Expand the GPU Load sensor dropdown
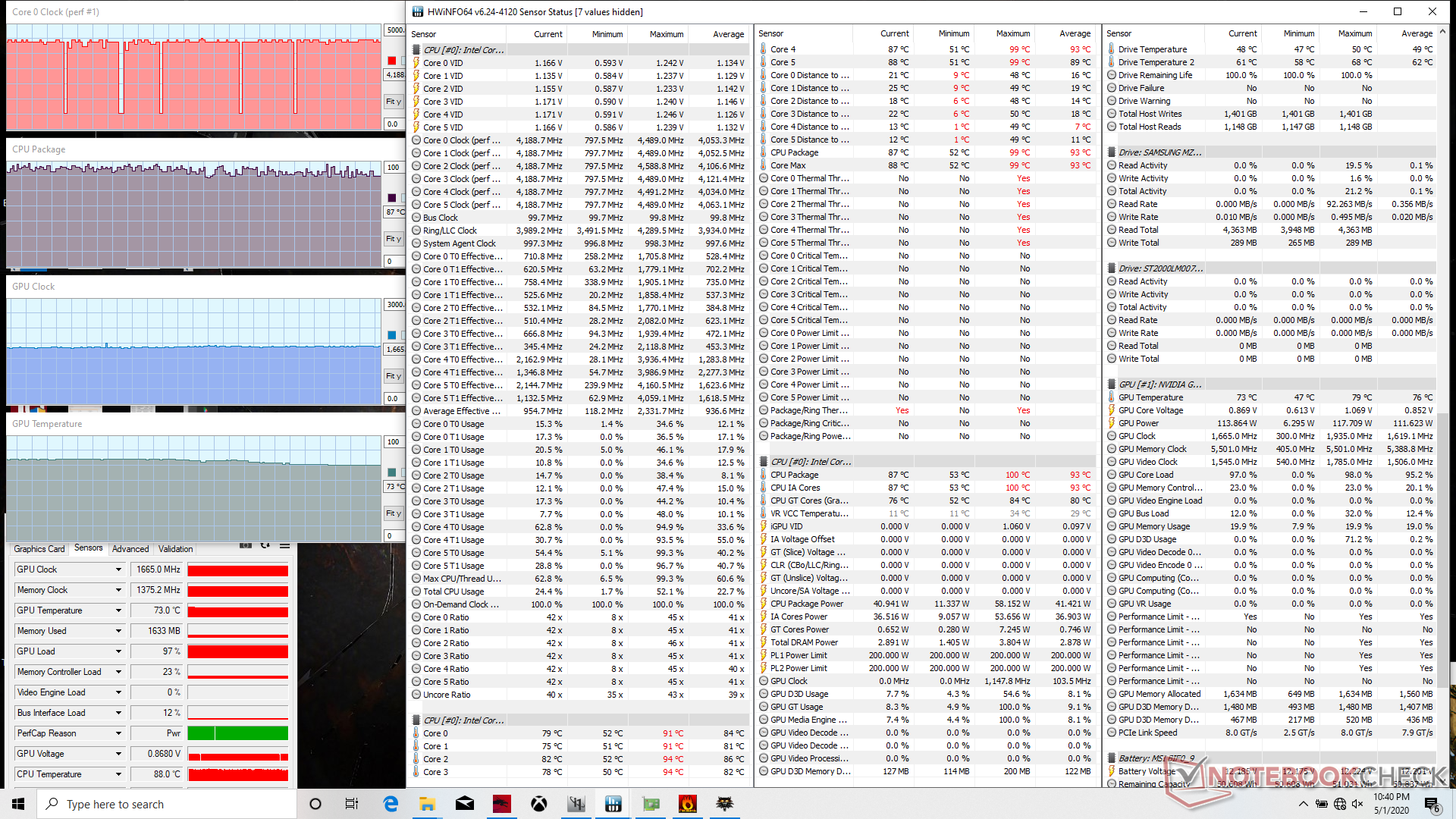 pos(118,651)
